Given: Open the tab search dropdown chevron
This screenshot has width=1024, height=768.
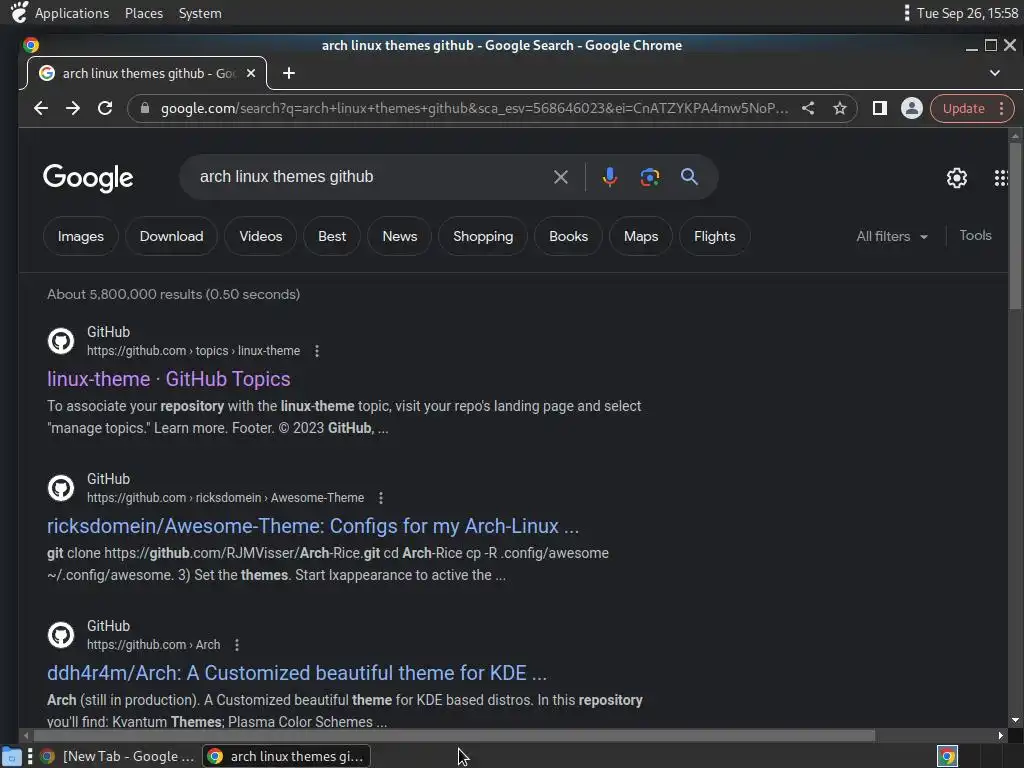Looking at the screenshot, I should (x=995, y=73).
